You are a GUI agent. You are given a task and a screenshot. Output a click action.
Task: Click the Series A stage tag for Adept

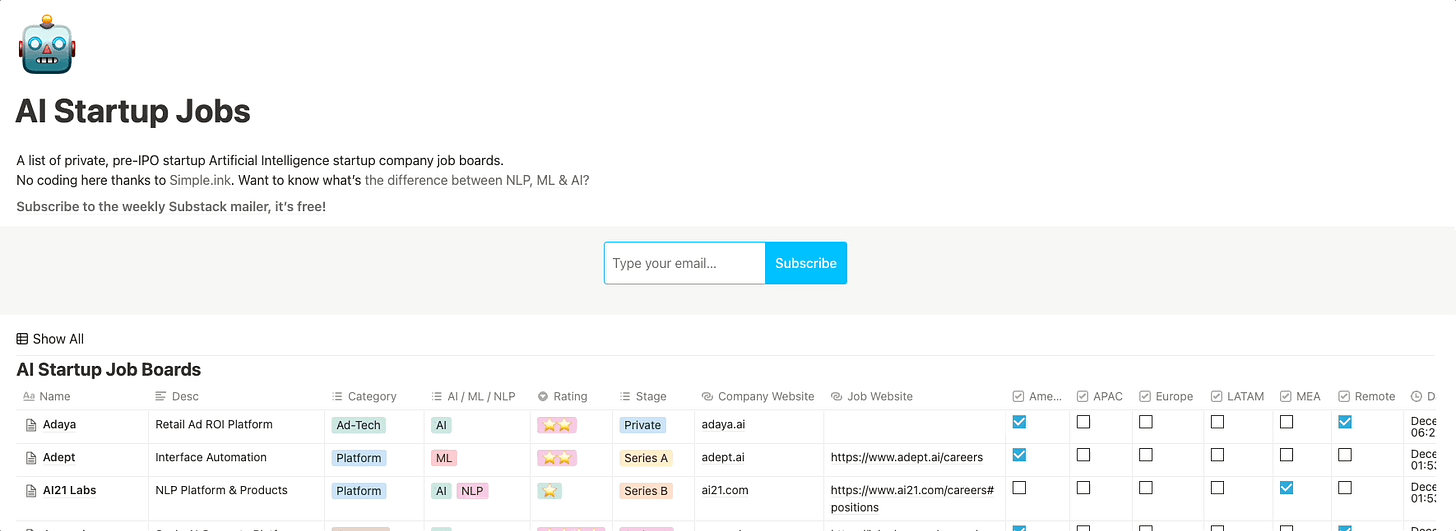646,458
